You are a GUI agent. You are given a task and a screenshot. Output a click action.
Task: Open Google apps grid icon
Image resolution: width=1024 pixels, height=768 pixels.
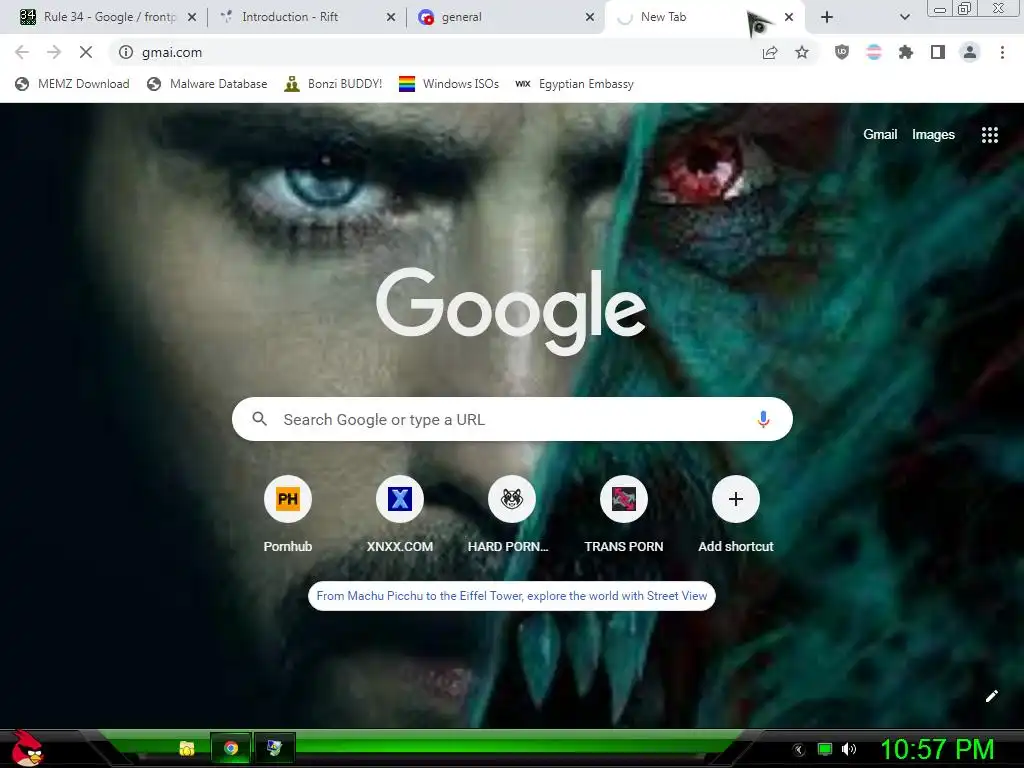point(989,135)
